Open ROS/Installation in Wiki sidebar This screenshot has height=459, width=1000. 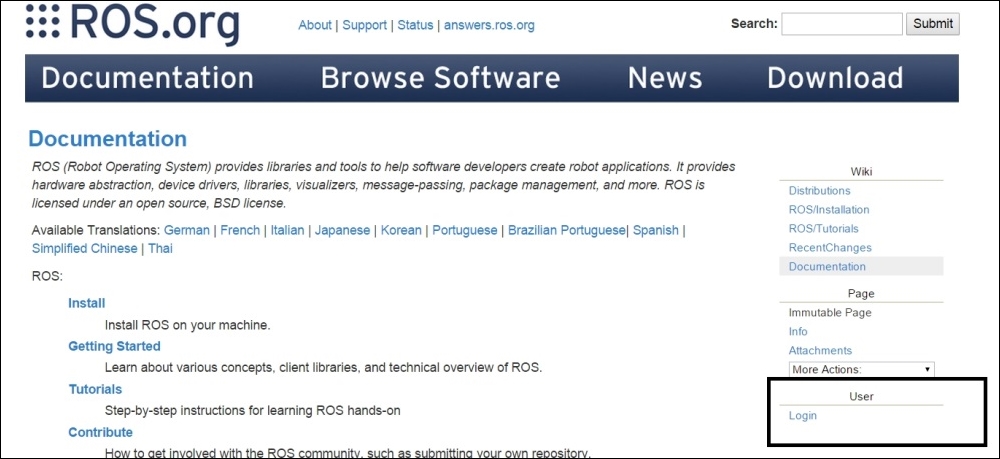829,210
